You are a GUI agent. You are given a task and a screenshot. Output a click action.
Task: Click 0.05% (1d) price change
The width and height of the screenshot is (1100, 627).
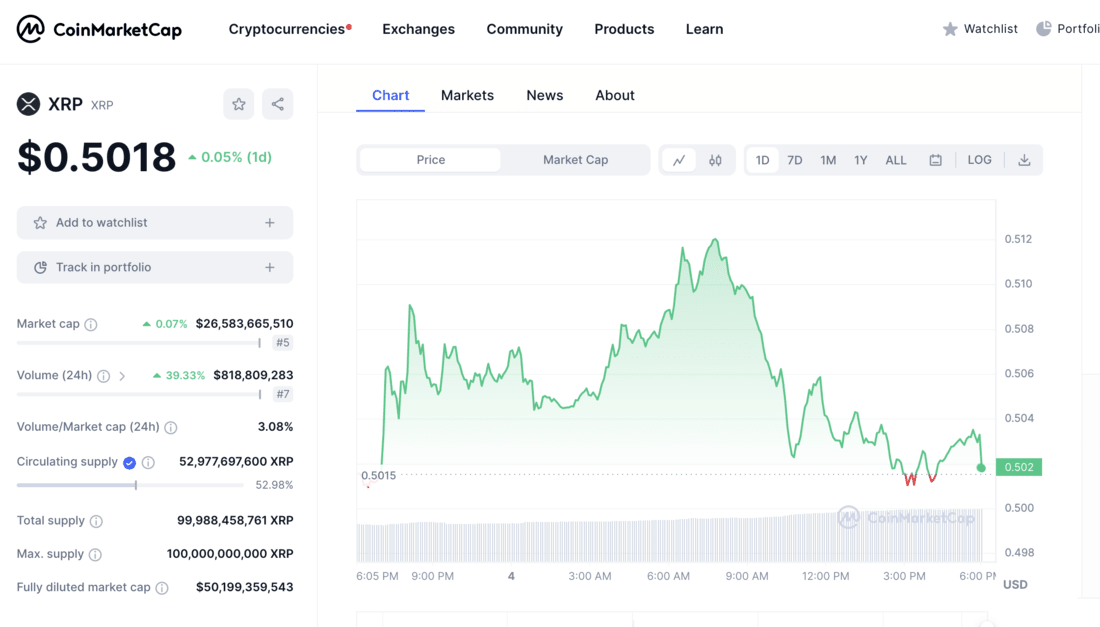tap(229, 157)
